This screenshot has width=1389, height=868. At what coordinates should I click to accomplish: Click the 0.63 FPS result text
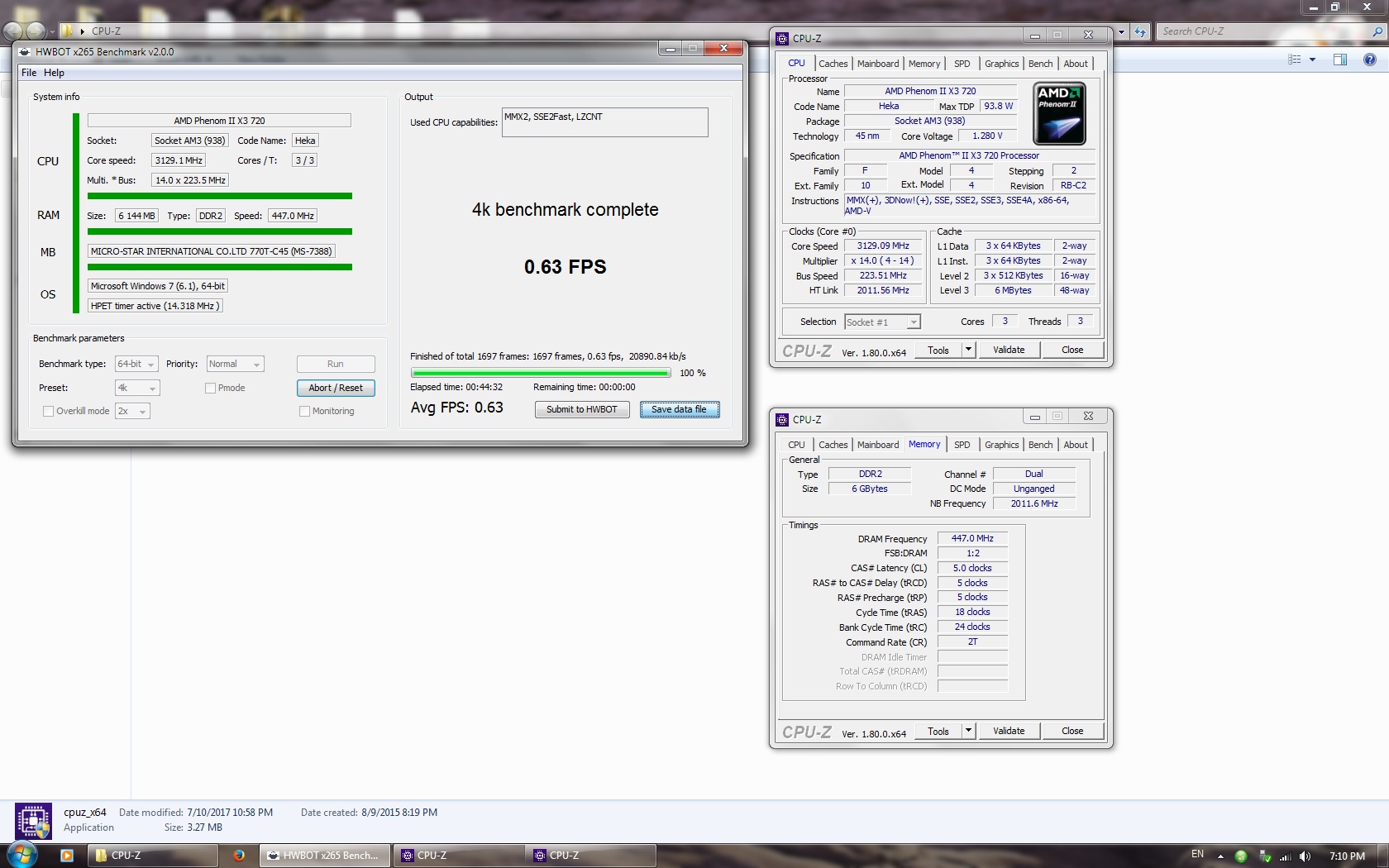pos(566,267)
